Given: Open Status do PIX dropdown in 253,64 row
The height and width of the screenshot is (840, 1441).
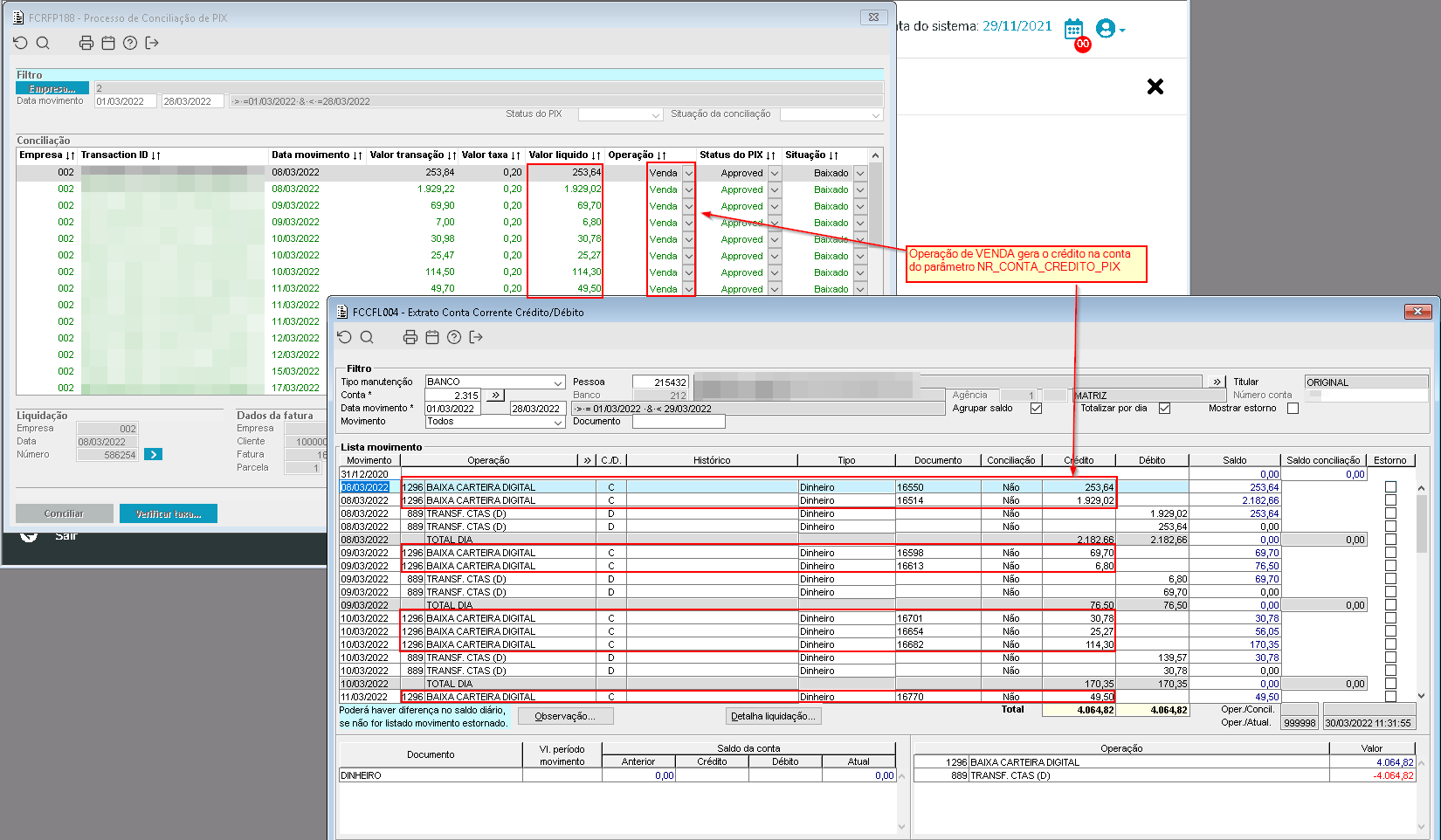Looking at the screenshot, I should (774, 173).
